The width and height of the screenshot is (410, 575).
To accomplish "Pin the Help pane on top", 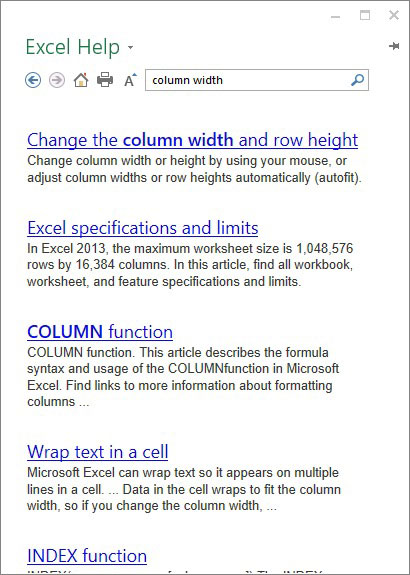I will point(394,46).
